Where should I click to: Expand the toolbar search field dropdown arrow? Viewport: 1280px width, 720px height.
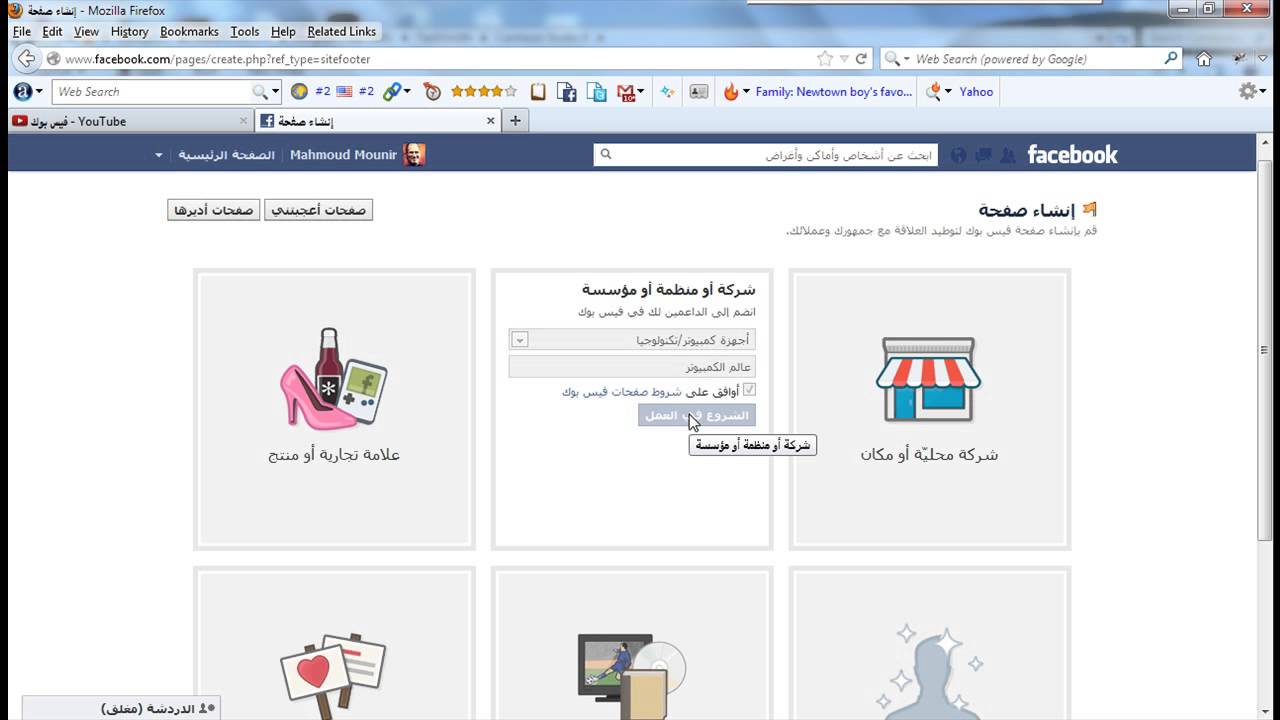(276, 91)
